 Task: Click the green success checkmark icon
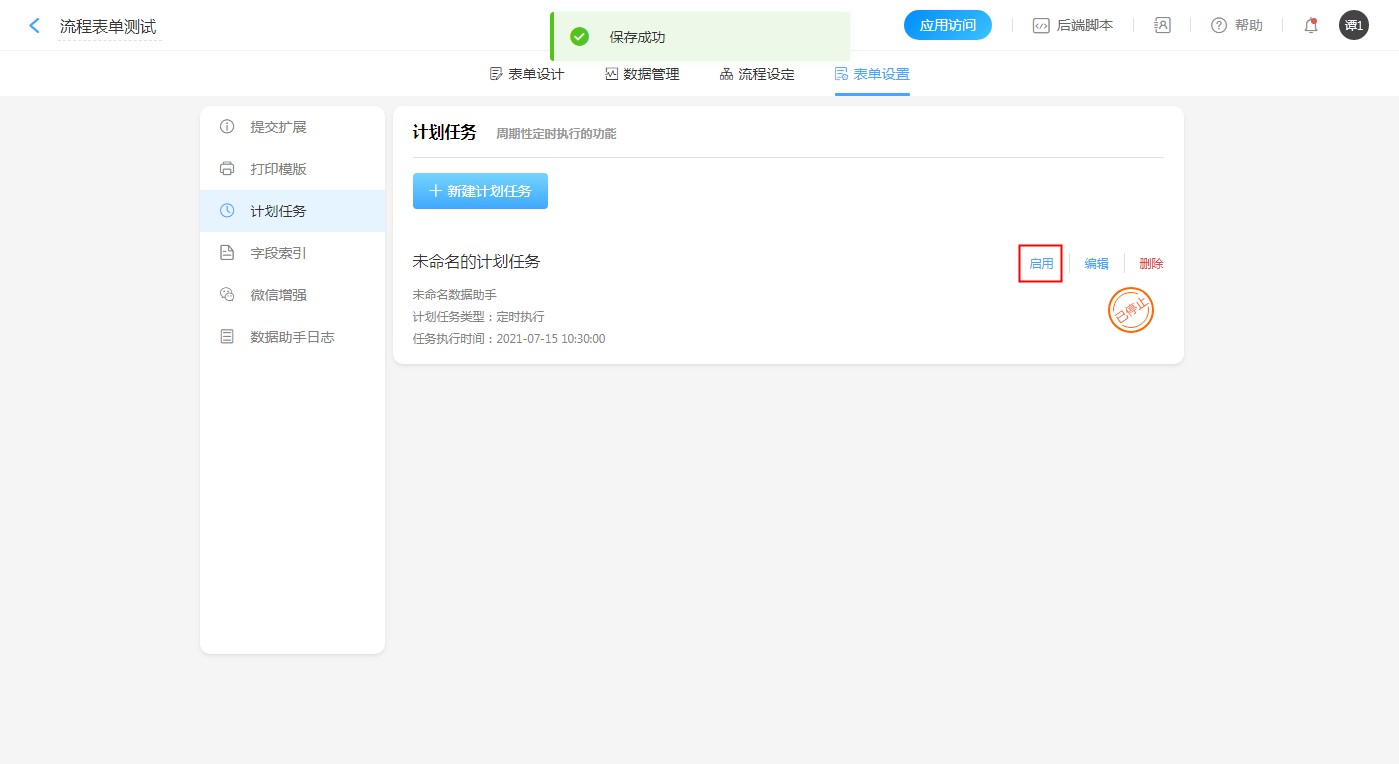(x=579, y=37)
